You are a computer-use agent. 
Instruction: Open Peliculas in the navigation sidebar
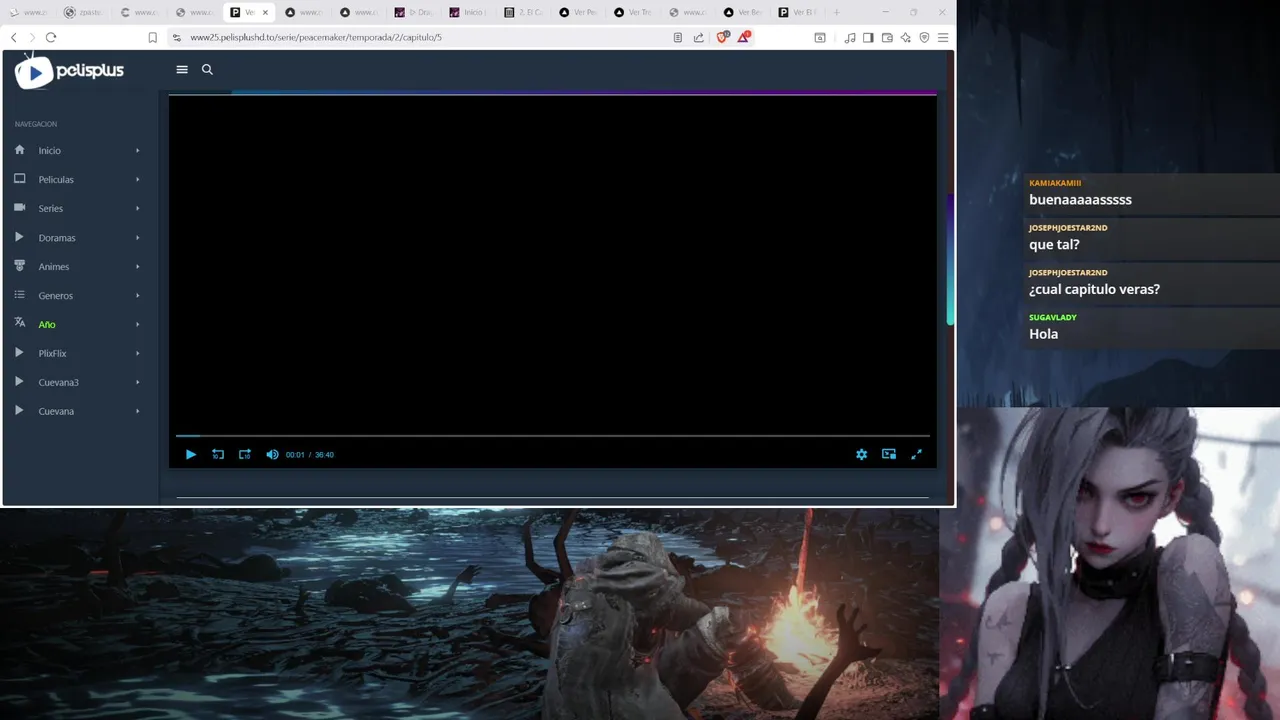pyautogui.click(x=56, y=179)
